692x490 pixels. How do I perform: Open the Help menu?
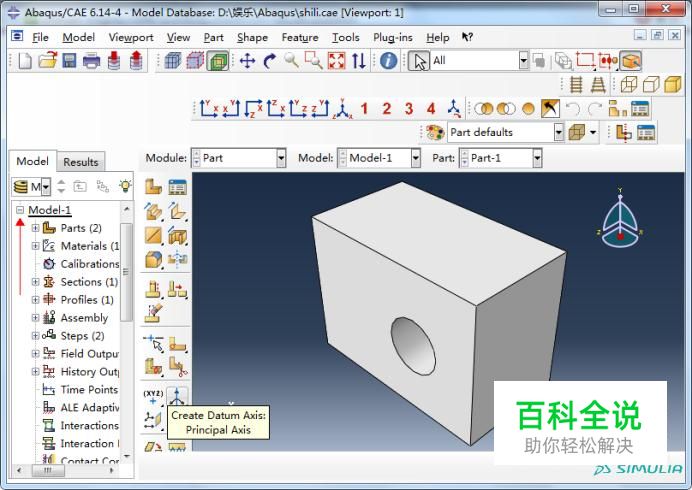point(437,38)
